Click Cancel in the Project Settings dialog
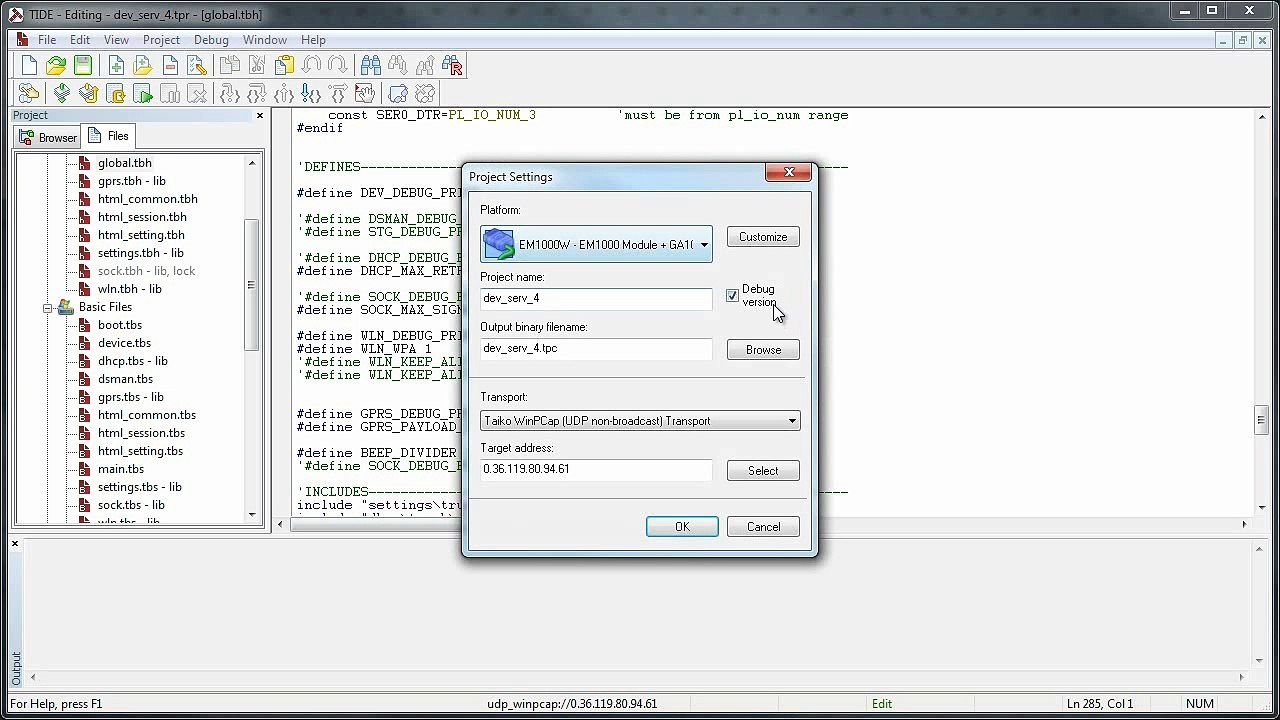Screen dimensions: 1280x720 point(763,527)
